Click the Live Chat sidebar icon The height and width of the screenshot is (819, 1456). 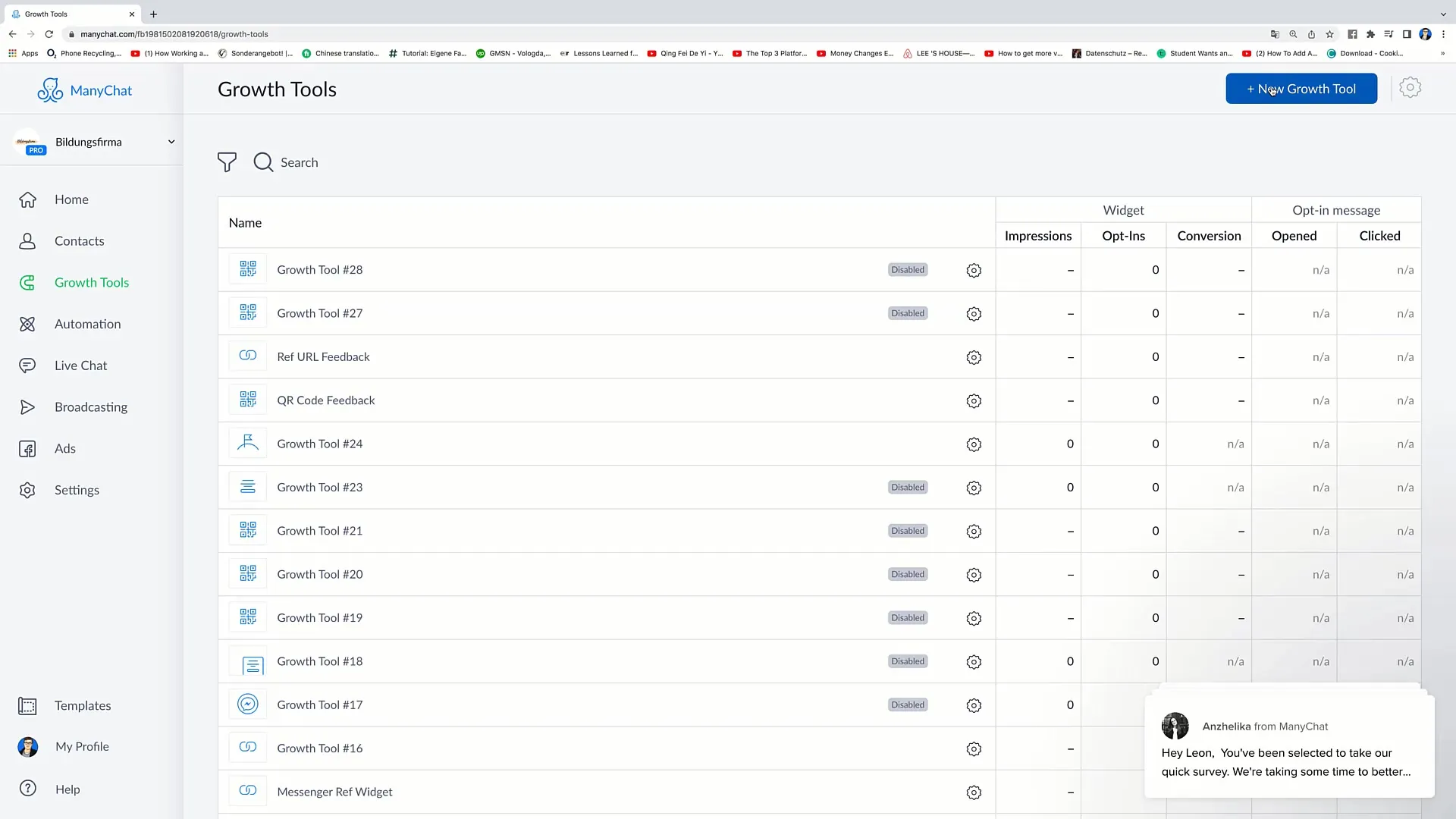(27, 365)
